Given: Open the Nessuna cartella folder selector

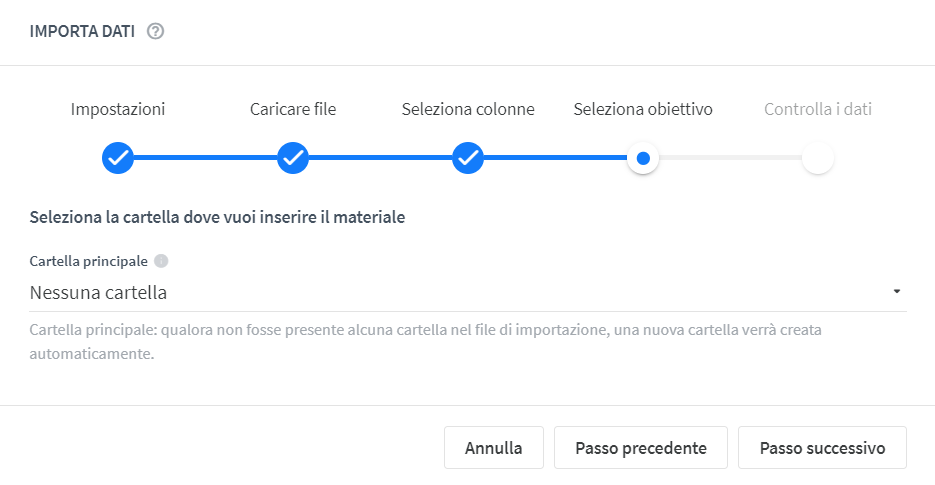Looking at the screenshot, I should coord(468,293).
